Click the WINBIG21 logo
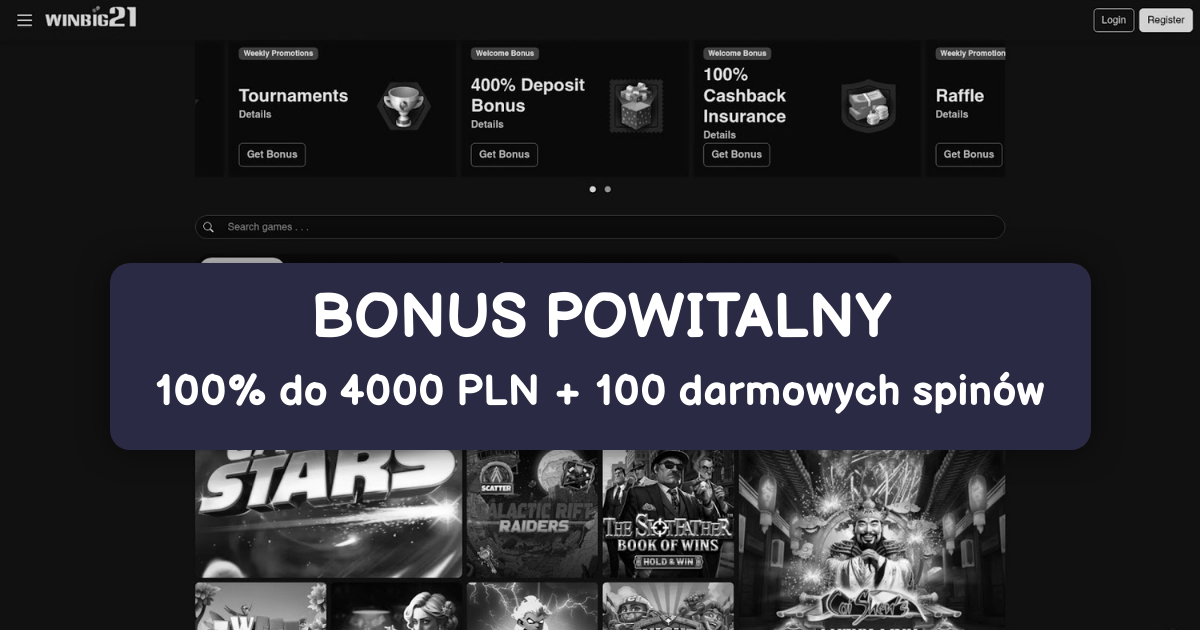Image resolution: width=1200 pixels, height=630 pixels. [91, 18]
